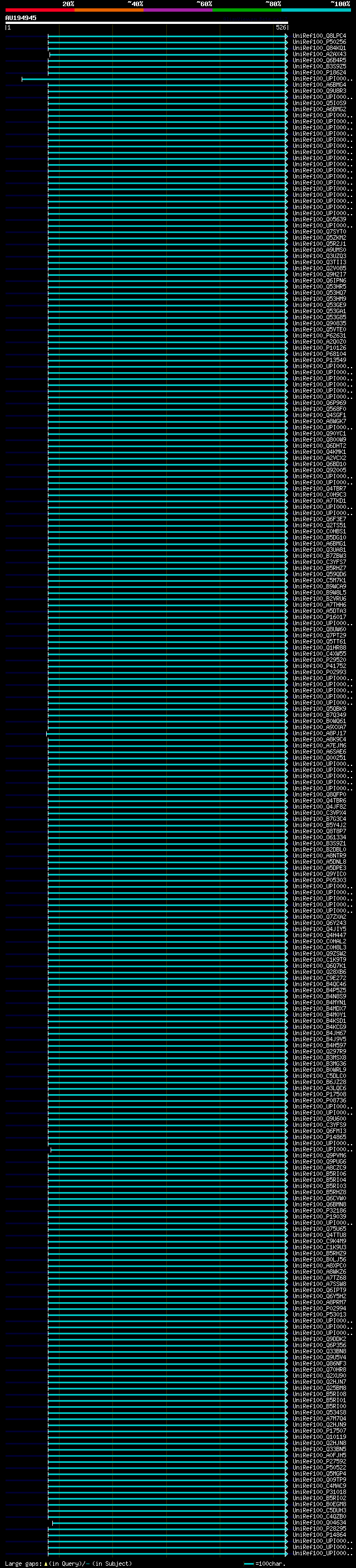Select label UniRef100_P19039
Image resolution: width=356 pixels, height=1568 pixels.
(319, 1216)
